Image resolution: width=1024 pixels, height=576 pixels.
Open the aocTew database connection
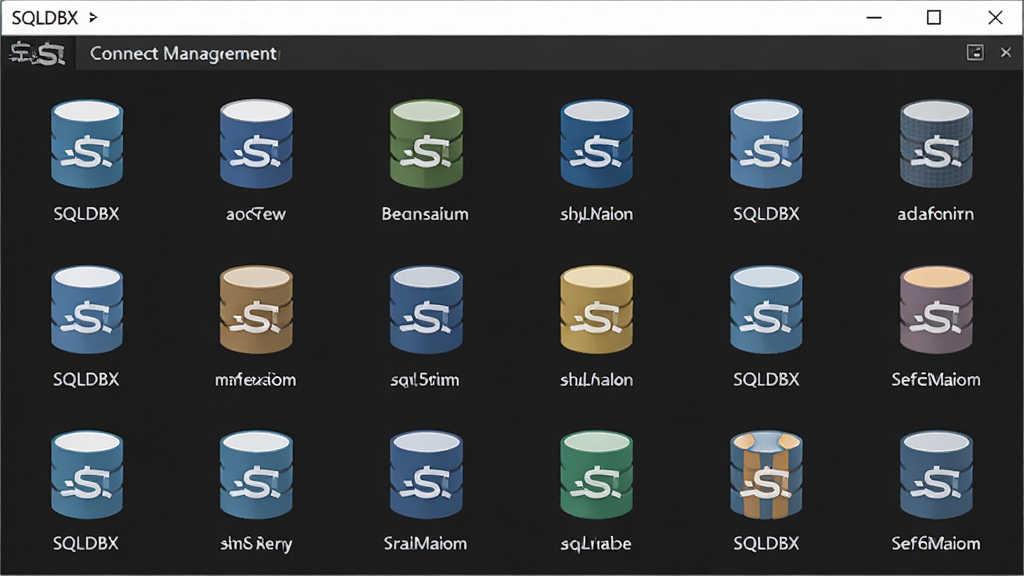tap(256, 144)
